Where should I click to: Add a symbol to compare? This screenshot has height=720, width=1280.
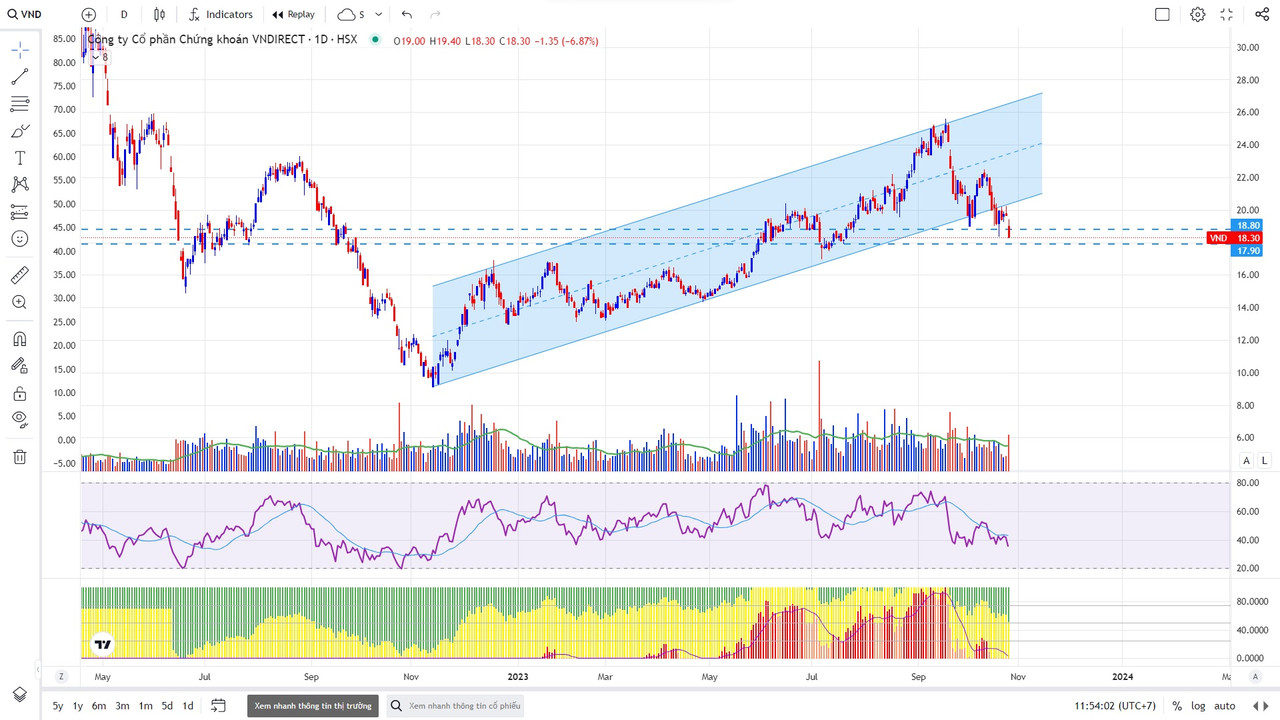tap(89, 14)
